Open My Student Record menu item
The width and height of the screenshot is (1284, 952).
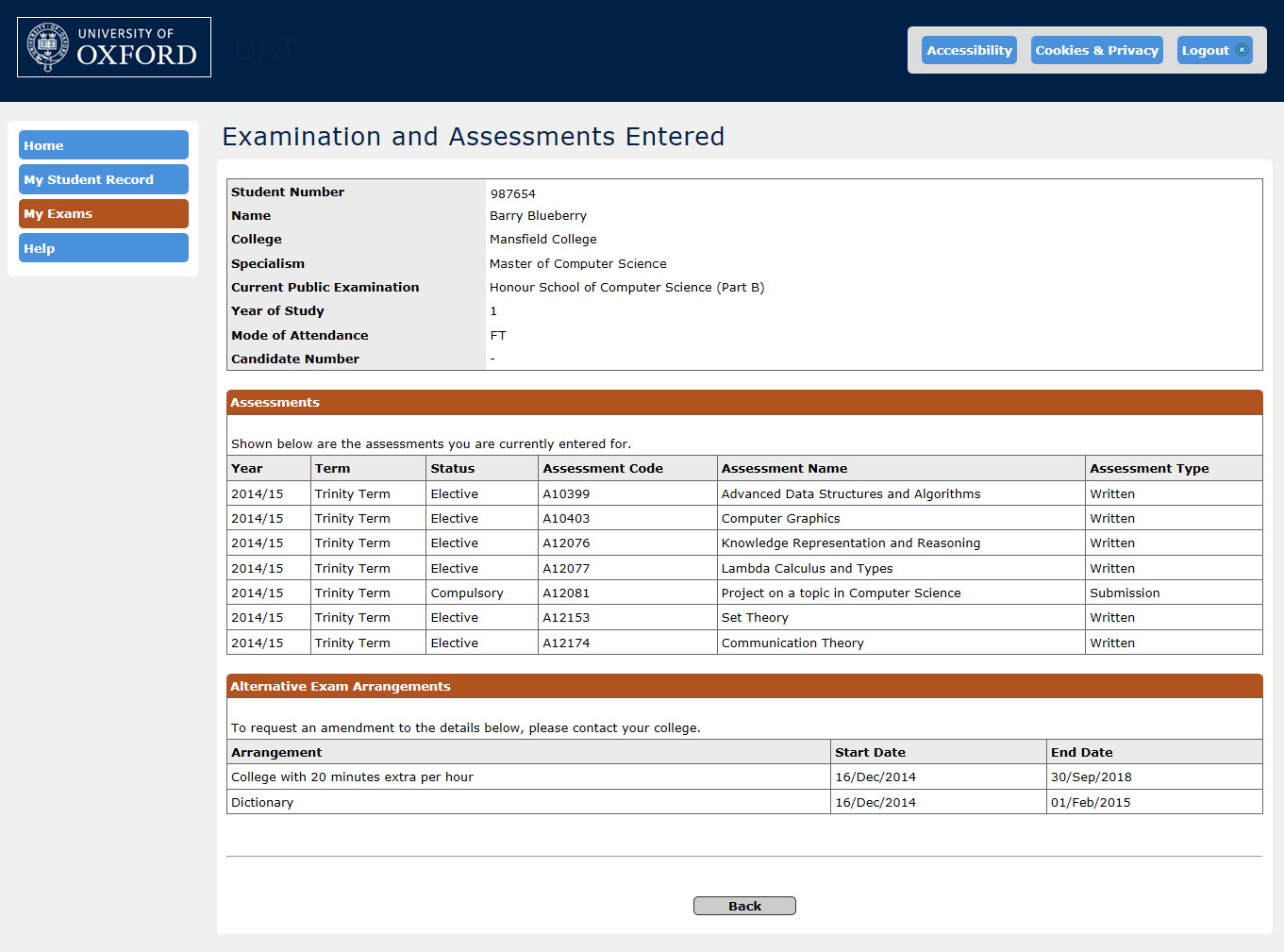[104, 179]
